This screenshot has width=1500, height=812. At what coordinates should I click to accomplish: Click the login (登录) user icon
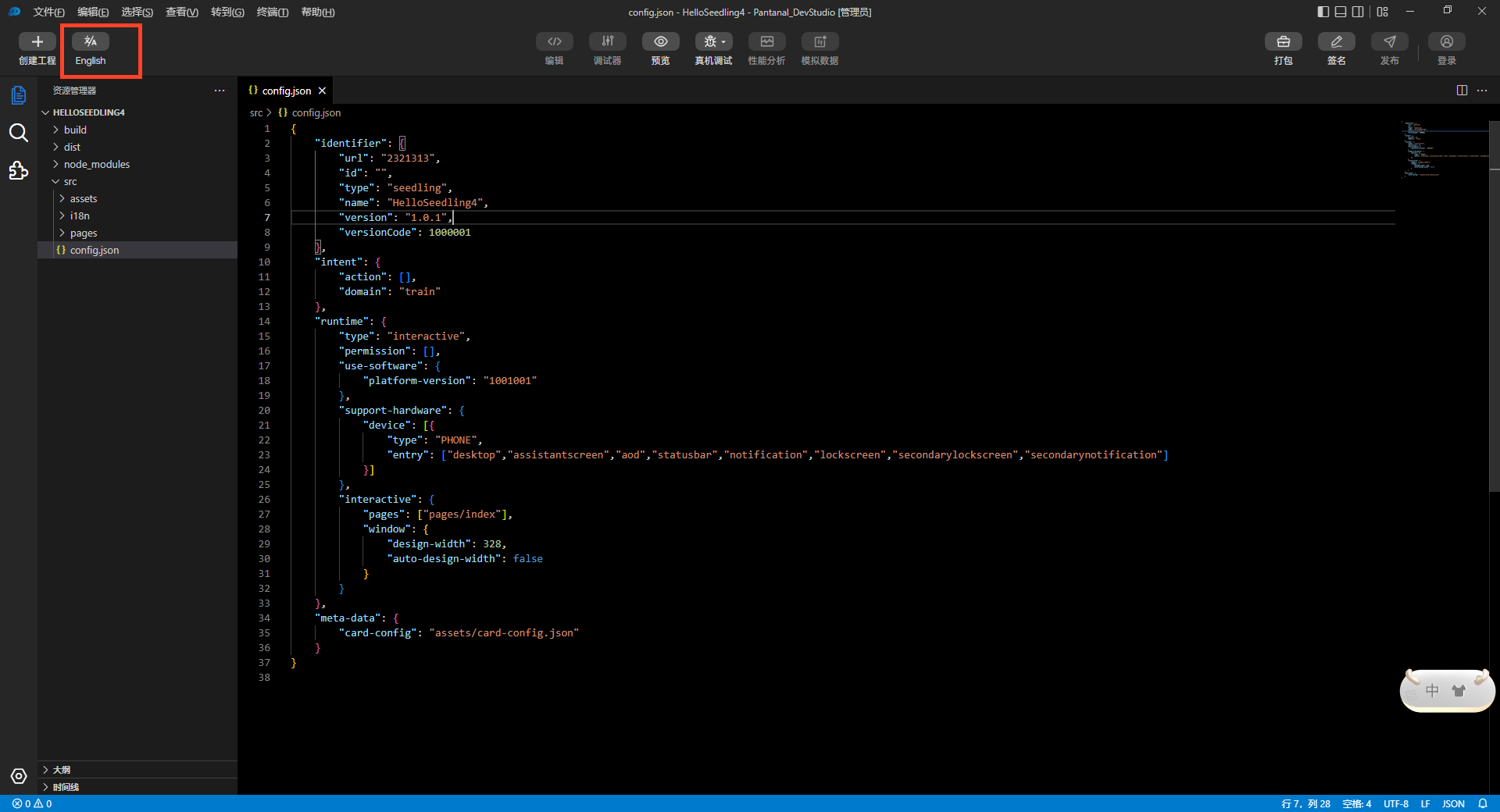coord(1447,41)
